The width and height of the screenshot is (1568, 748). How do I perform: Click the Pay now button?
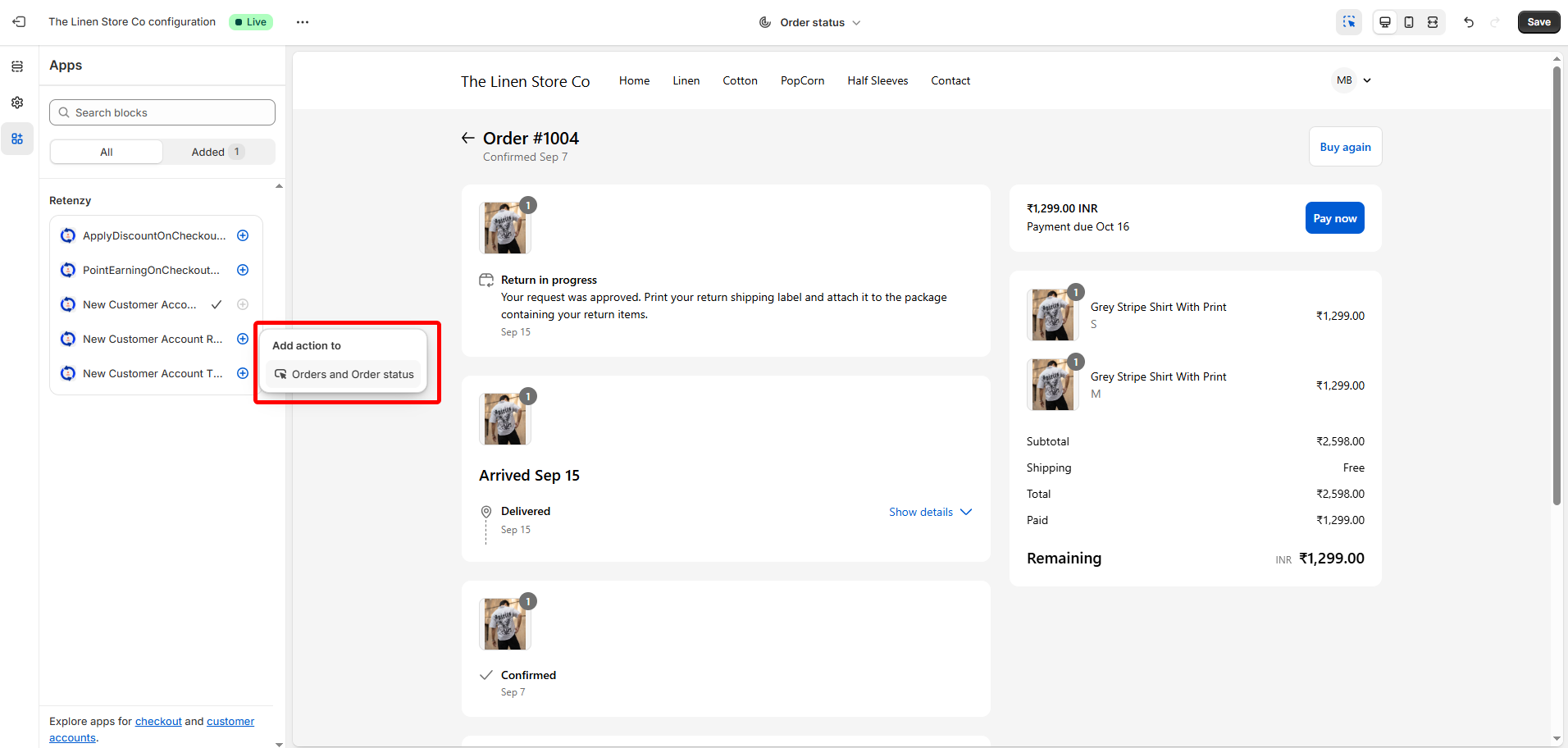(1334, 218)
